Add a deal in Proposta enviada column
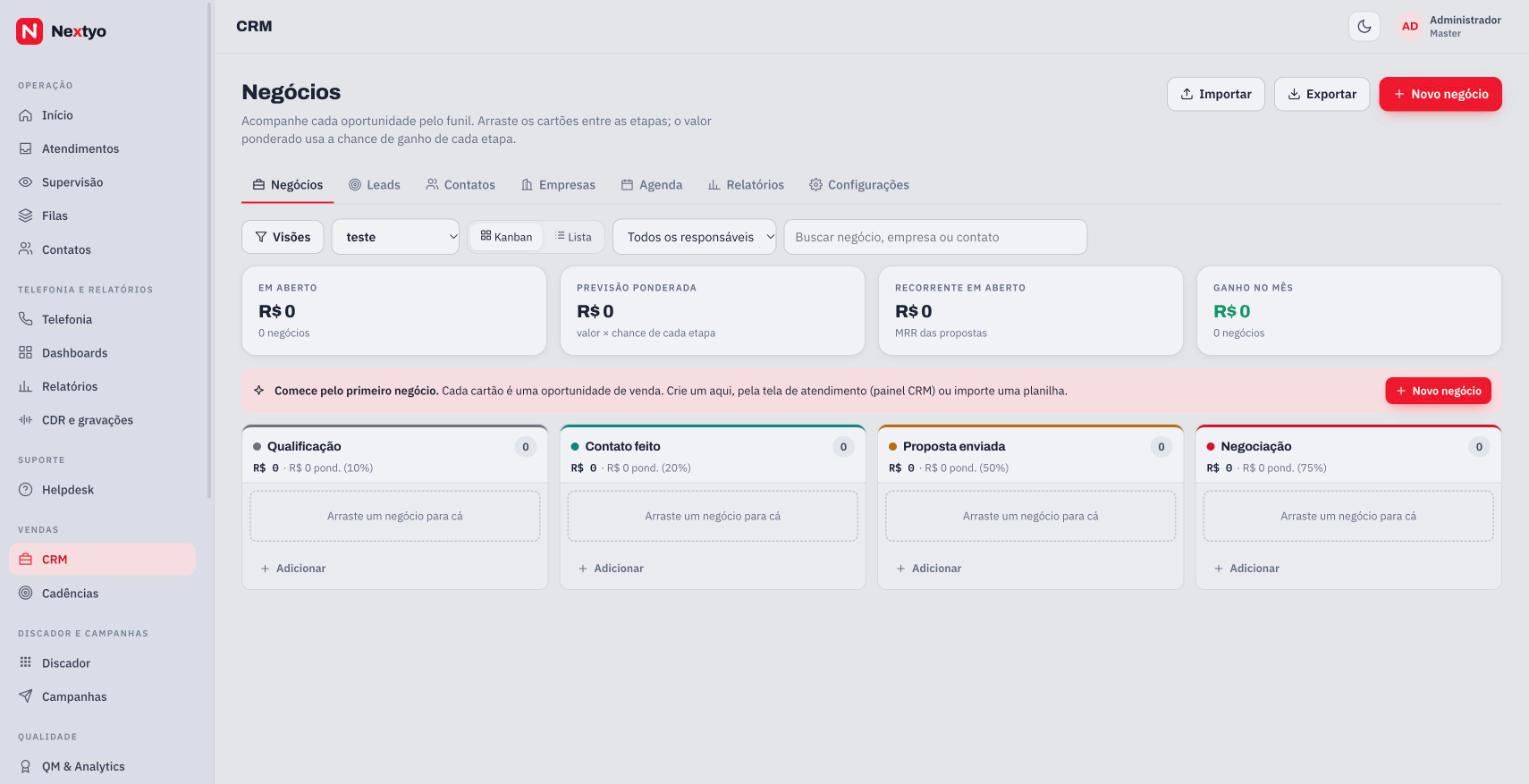The height and width of the screenshot is (784, 1529). [930, 568]
